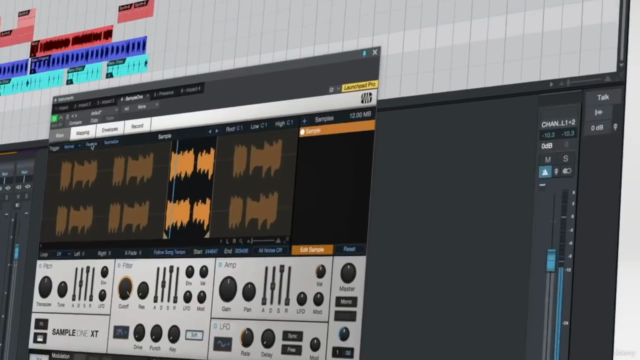Screen dimensions: 640x360
Task: Click the Edit Sample button
Action: click(312, 250)
